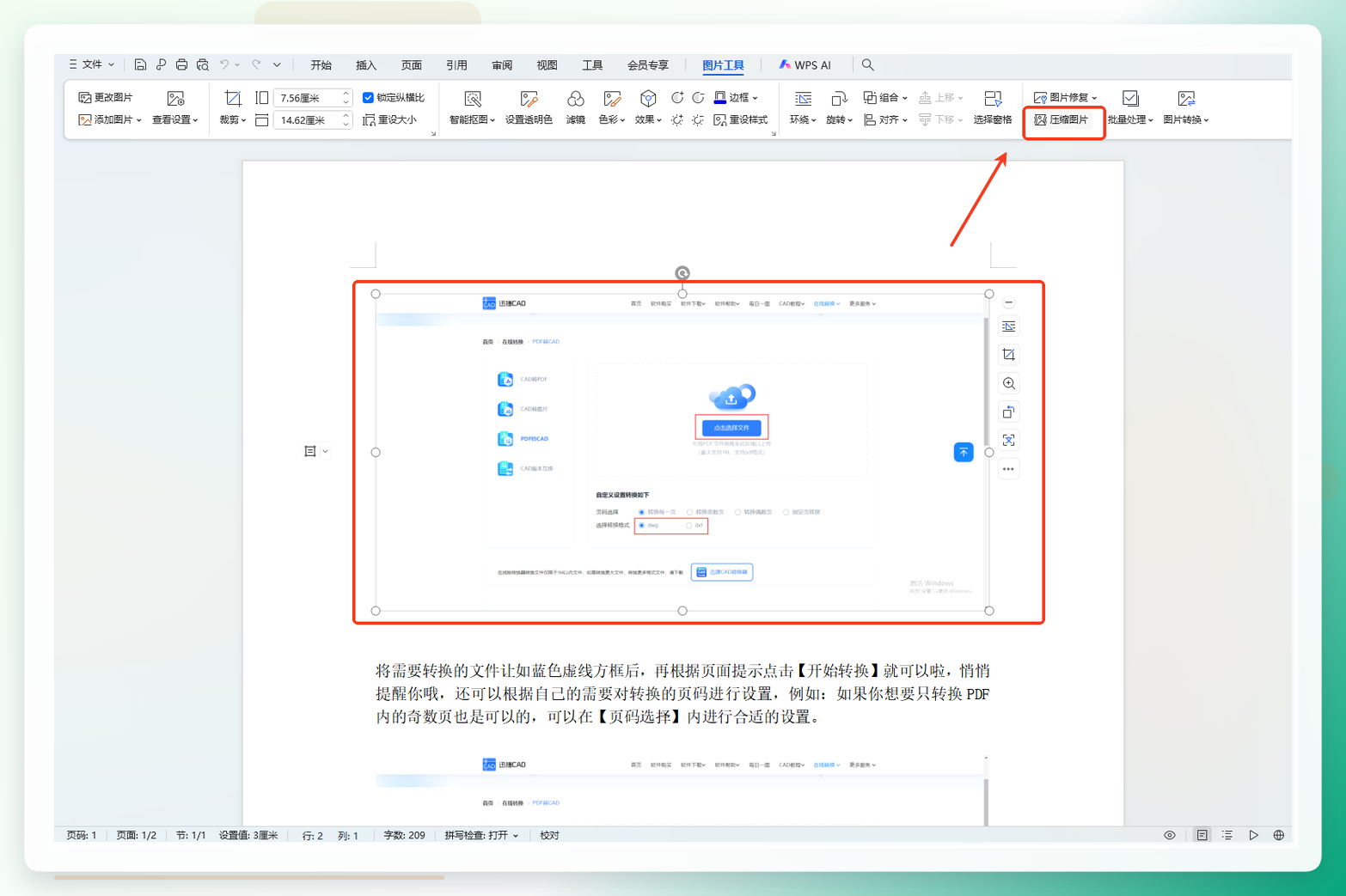Click the three-dots more icon beside image
Viewport: 1346px width, 896px height.
click(1009, 469)
